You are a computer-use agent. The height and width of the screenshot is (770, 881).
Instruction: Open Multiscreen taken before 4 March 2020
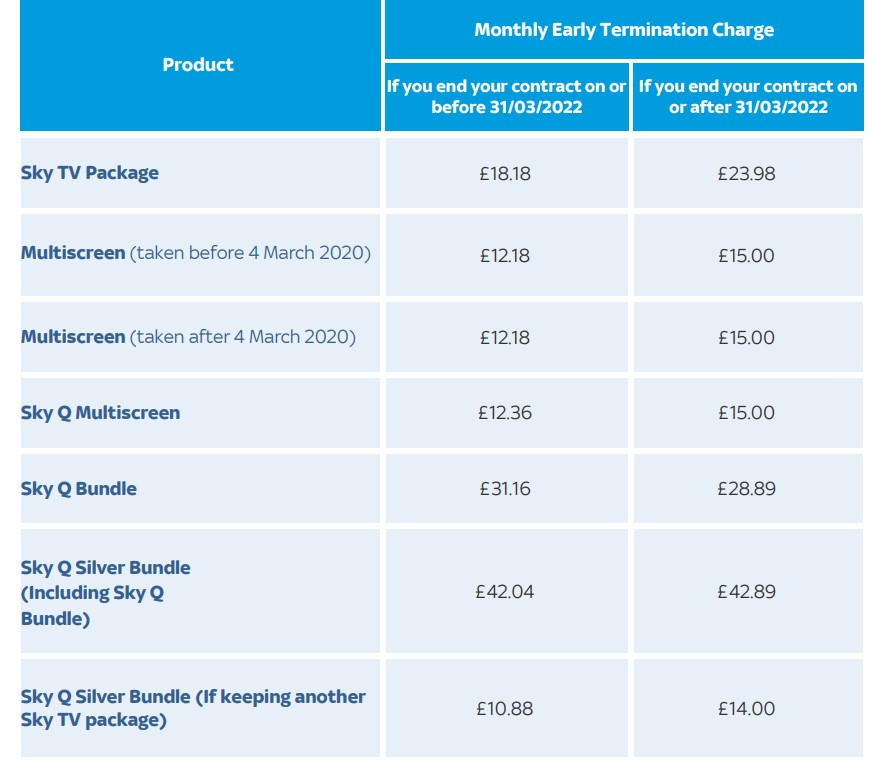coord(196,253)
